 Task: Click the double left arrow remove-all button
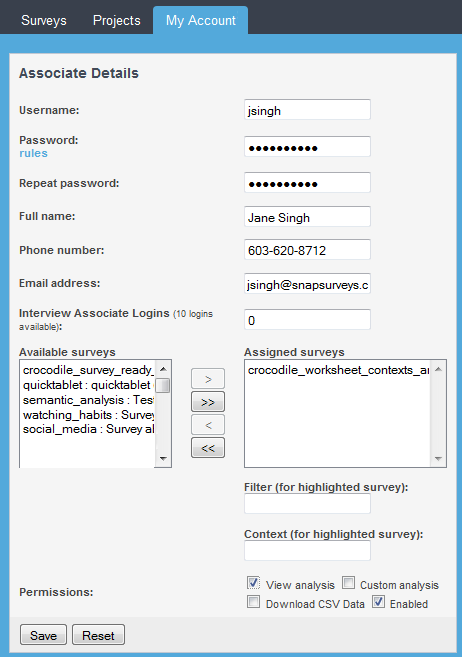[208, 448]
